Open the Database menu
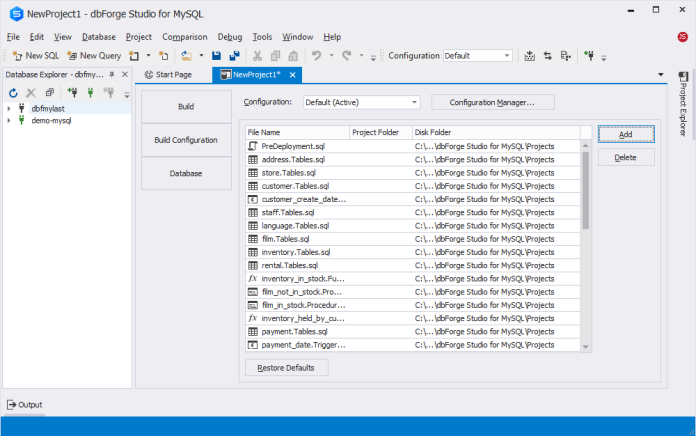This screenshot has width=696, height=436. (99, 37)
